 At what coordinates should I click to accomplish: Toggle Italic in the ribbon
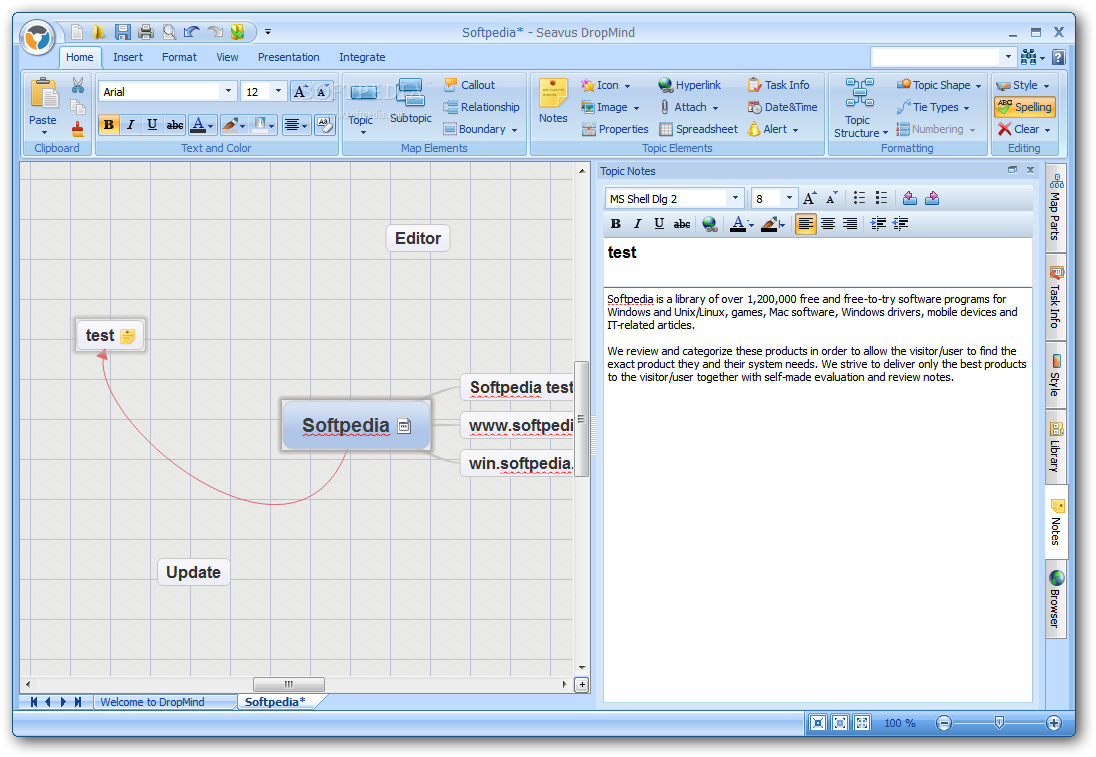(130, 125)
